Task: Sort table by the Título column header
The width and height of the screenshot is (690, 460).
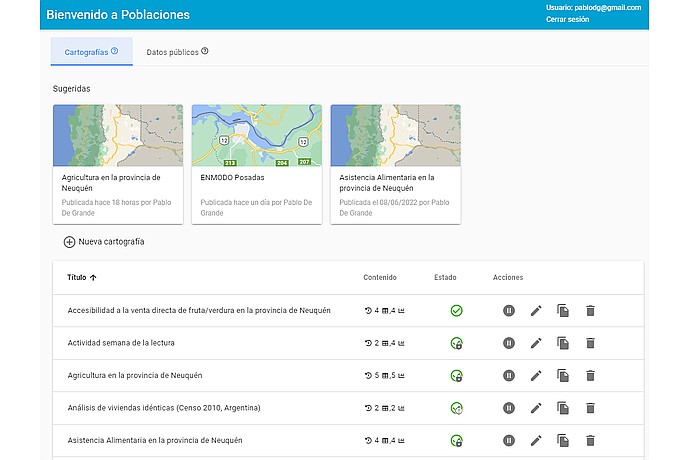Action: click(x=81, y=277)
